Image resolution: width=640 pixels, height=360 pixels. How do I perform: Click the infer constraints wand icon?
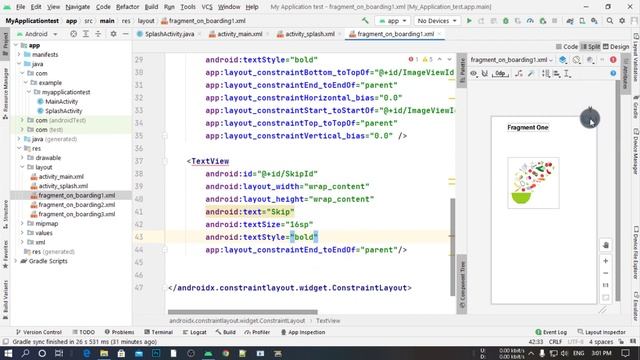531,74
